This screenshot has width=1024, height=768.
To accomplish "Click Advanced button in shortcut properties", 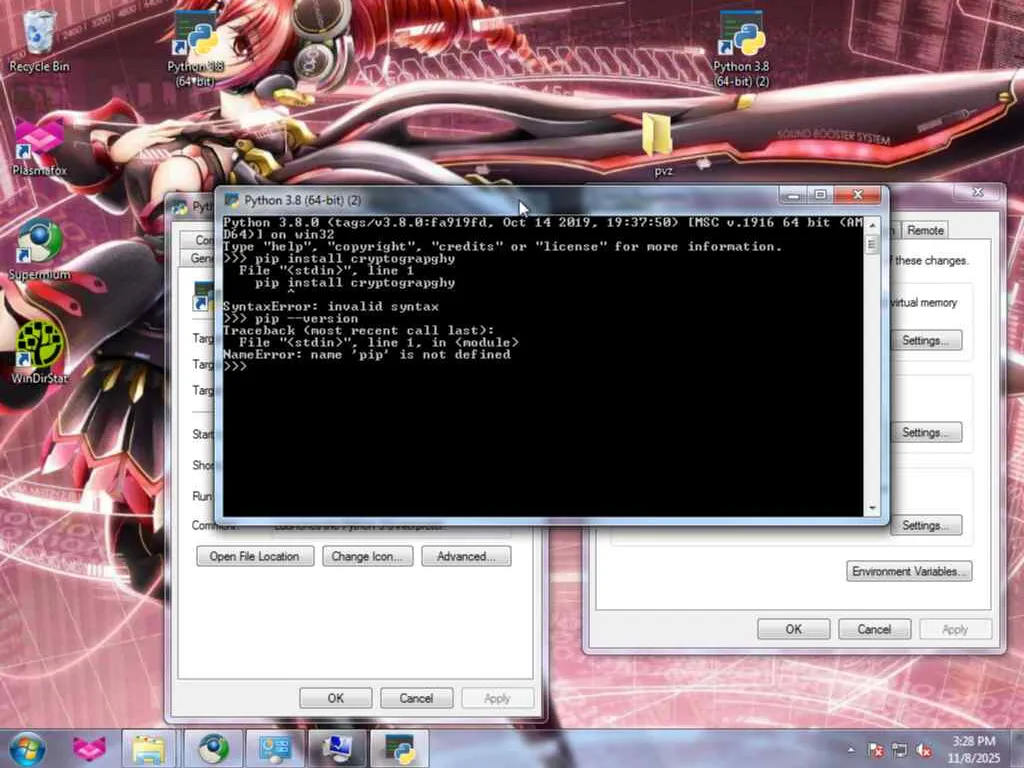I will tap(466, 556).
